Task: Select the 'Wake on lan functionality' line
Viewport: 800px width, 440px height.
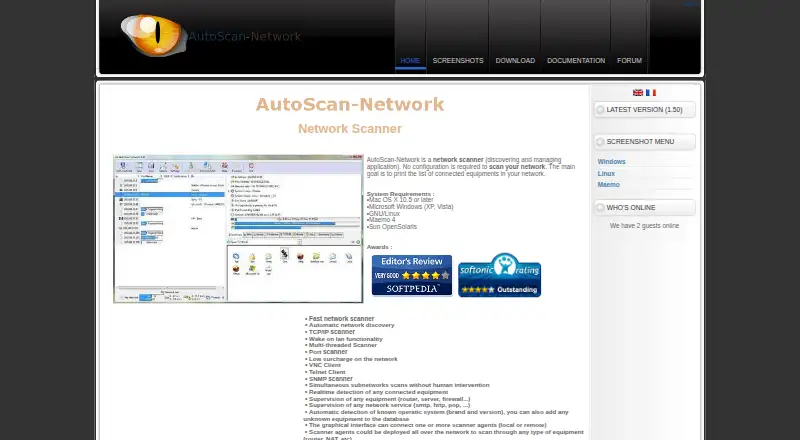Action: 345,339
